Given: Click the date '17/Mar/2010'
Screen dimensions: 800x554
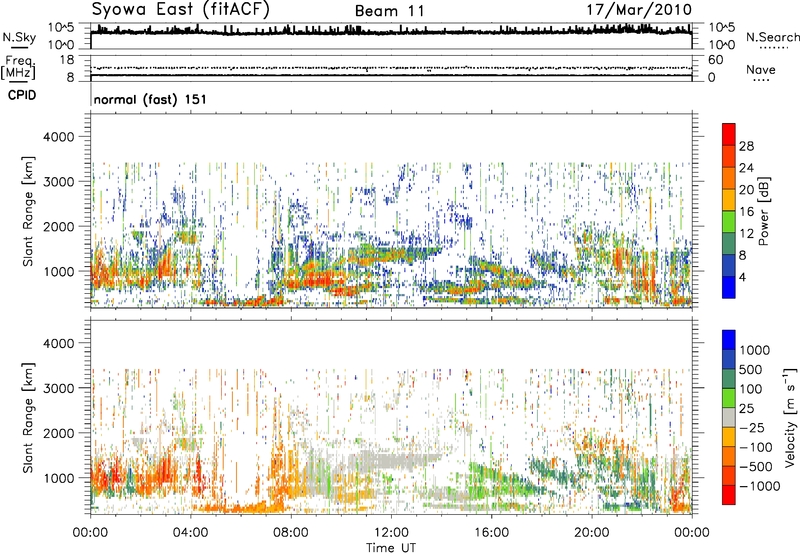Looking at the screenshot, I should coord(639,10).
